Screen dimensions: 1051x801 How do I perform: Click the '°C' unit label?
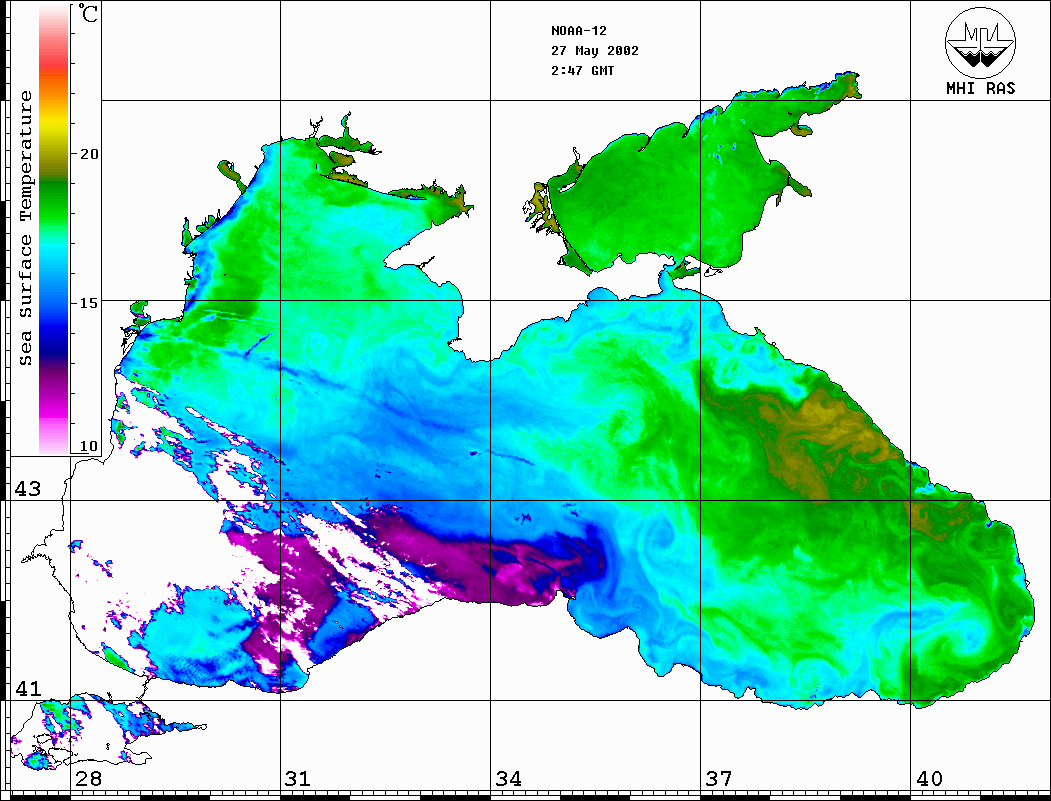point(88,13)
